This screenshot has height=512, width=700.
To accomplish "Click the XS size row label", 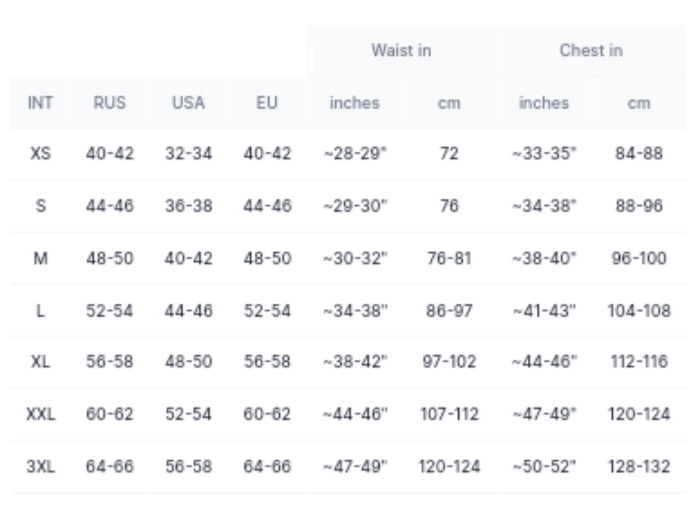I will click(40, 154).
